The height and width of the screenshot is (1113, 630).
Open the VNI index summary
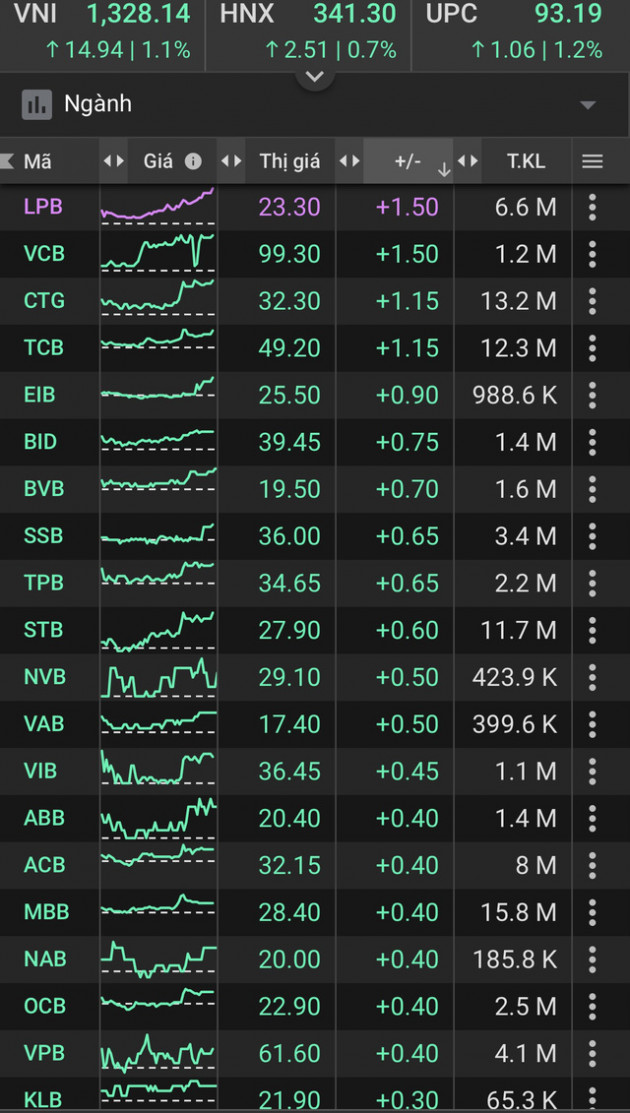point(102,31)
